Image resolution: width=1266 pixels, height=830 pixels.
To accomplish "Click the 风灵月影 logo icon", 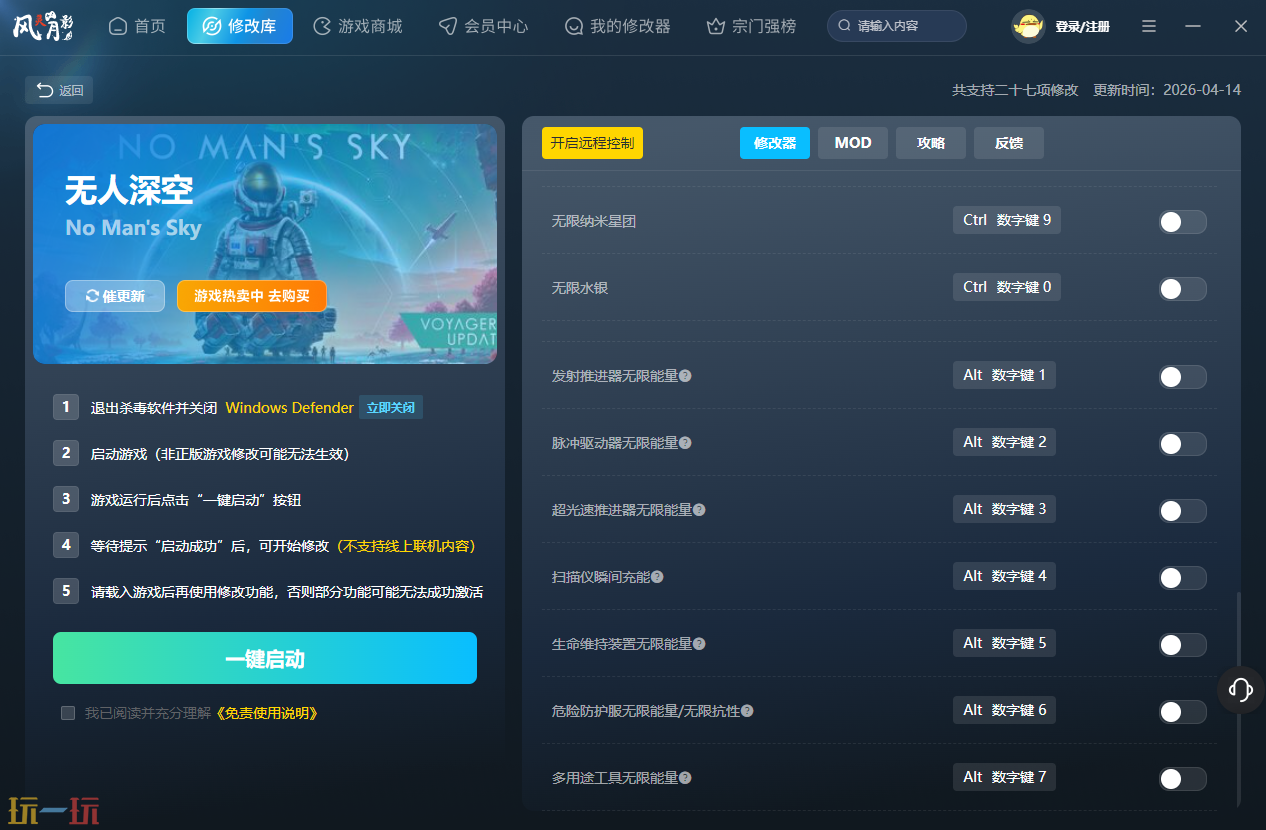I will point(44,26).
